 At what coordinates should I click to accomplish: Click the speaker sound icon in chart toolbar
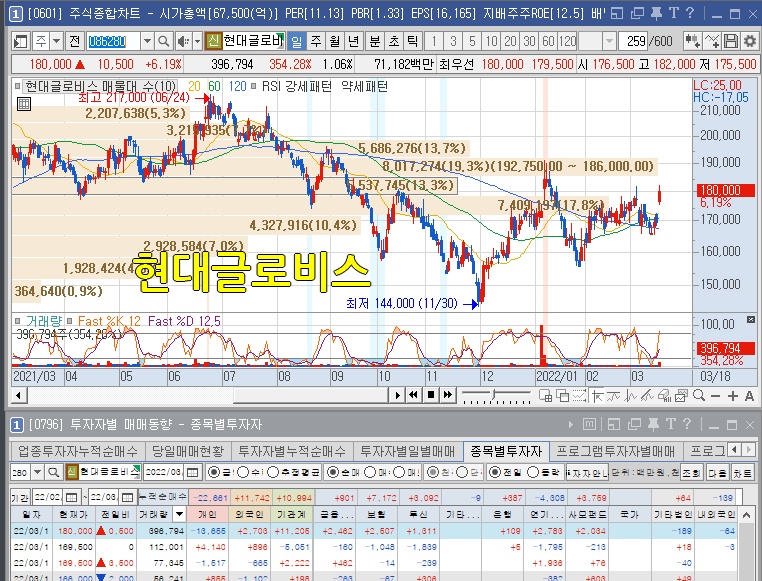[183, 41]
